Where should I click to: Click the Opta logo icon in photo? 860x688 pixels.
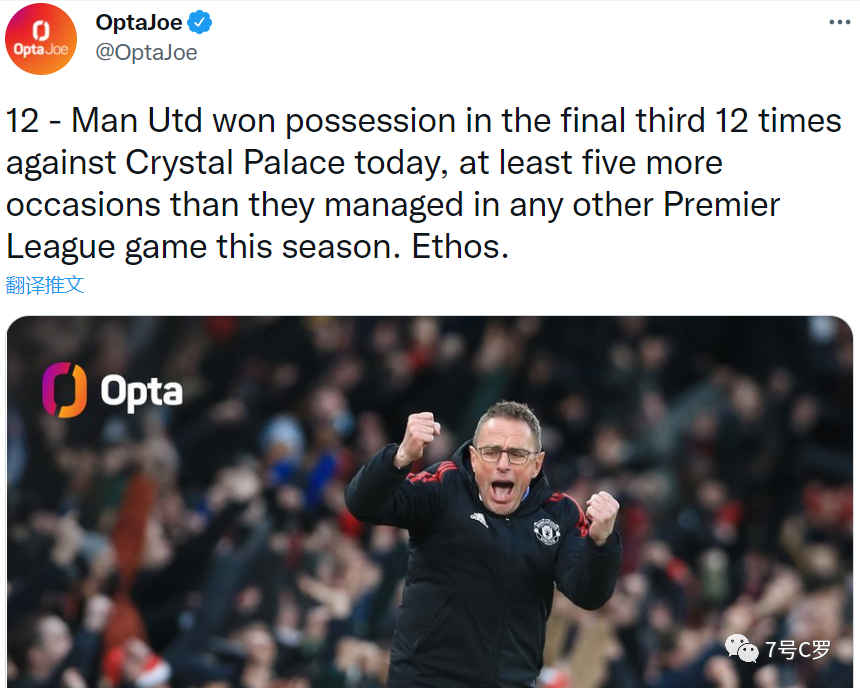(x=65, y=390)
